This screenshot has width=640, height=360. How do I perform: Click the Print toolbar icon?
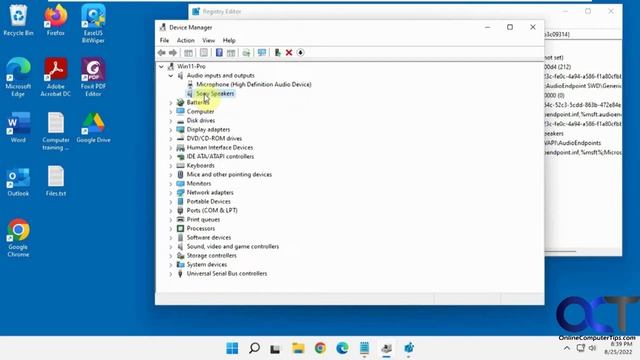(246, 53)
